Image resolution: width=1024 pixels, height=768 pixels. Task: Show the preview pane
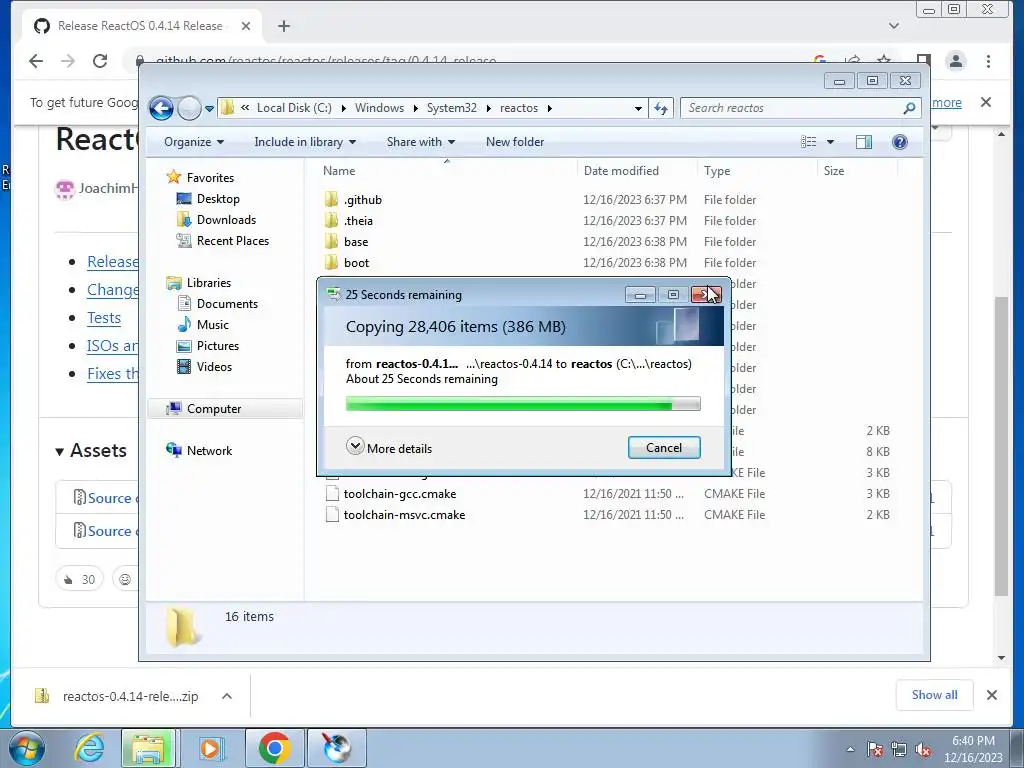tap(863, 142)
